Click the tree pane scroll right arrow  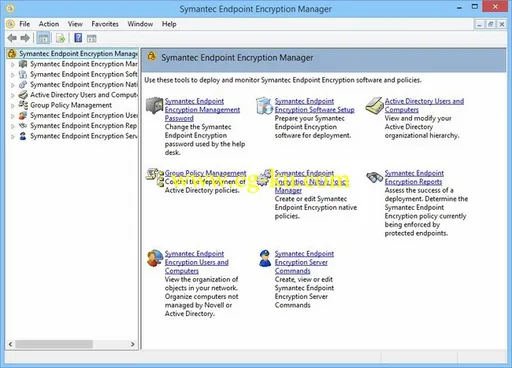point(133,344)
